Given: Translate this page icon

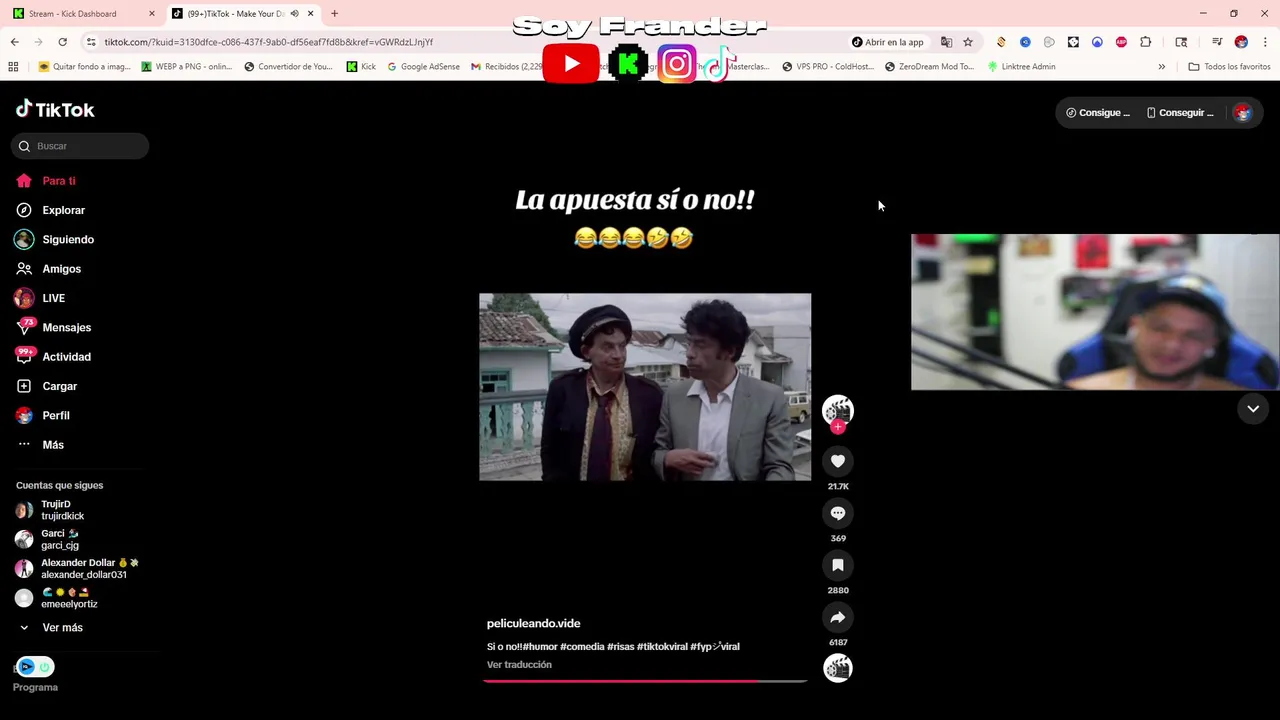Looking at the screenshot, I should click(946, 42).
